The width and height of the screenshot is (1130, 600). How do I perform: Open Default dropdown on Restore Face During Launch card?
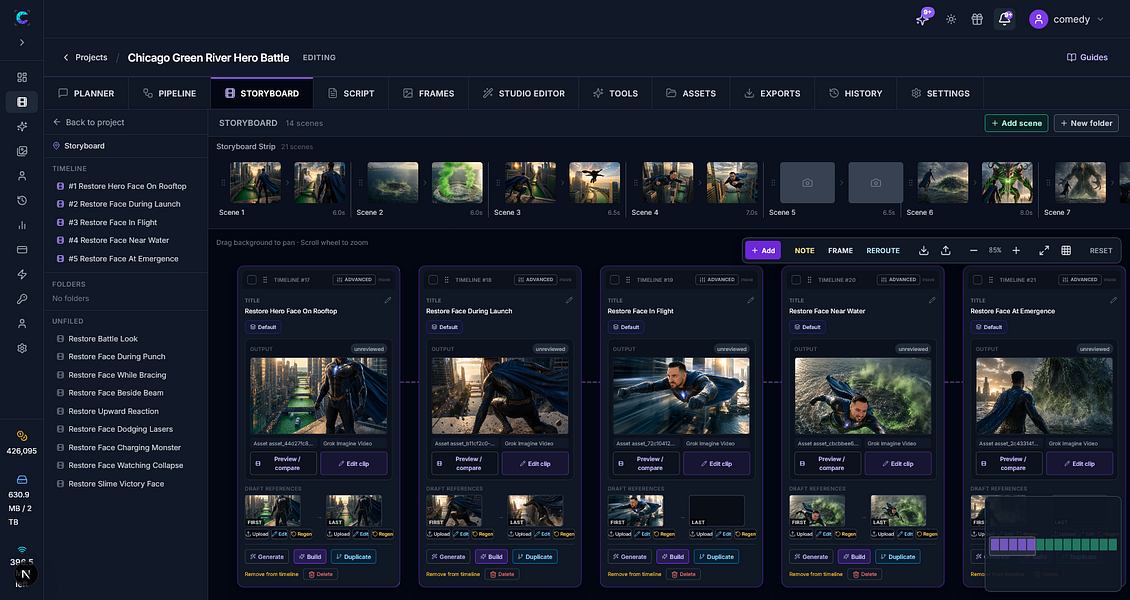[445, 327]
